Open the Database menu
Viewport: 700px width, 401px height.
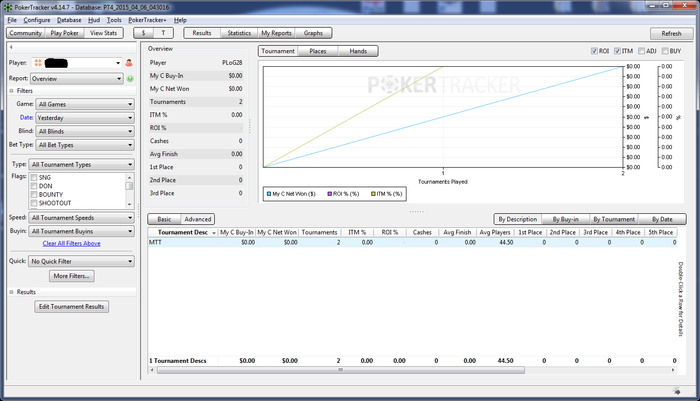click(x=69, y=20)
